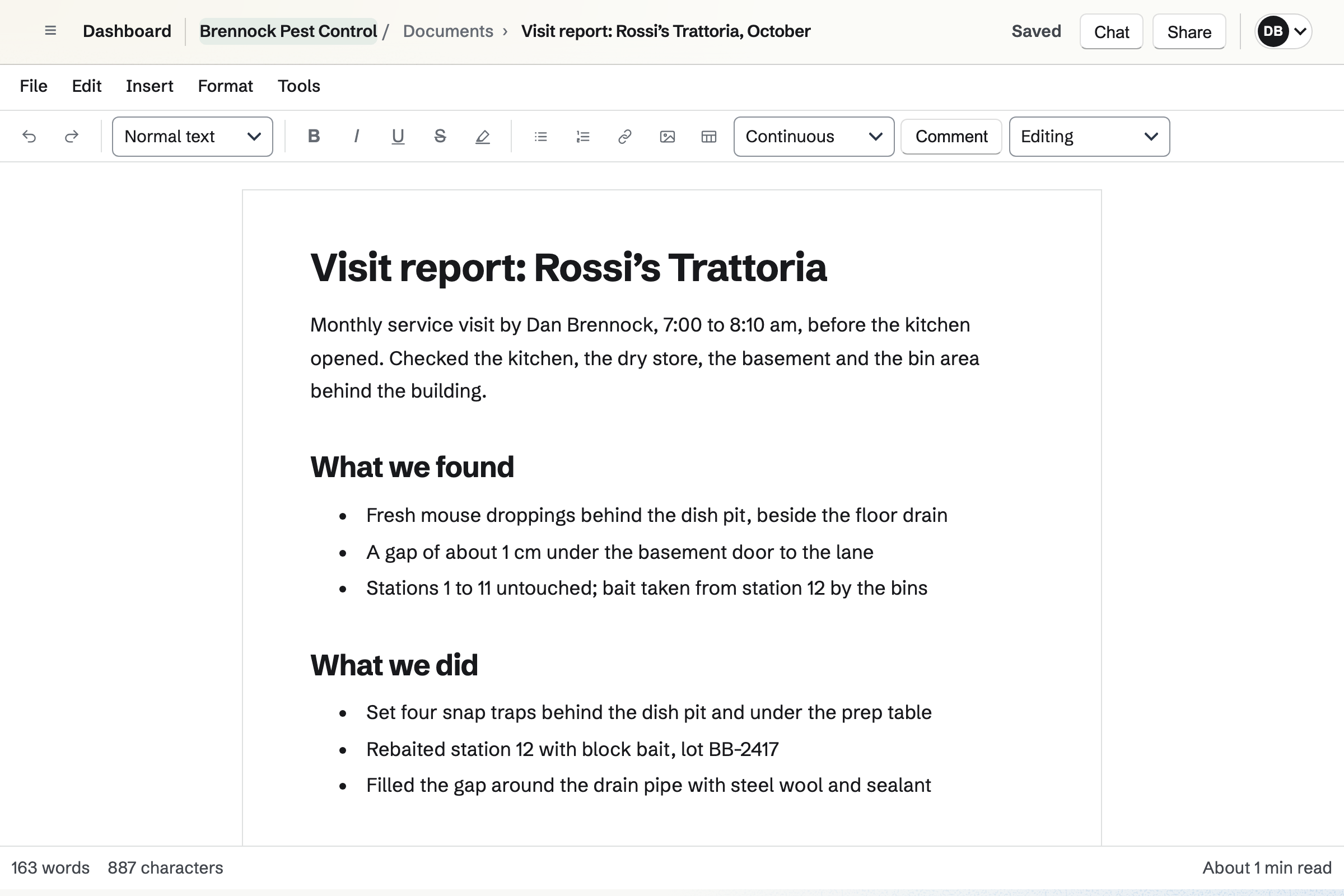This screenshot has height=896, width=1344.
Task: Undo the last edit
Action: pos(29,137)
